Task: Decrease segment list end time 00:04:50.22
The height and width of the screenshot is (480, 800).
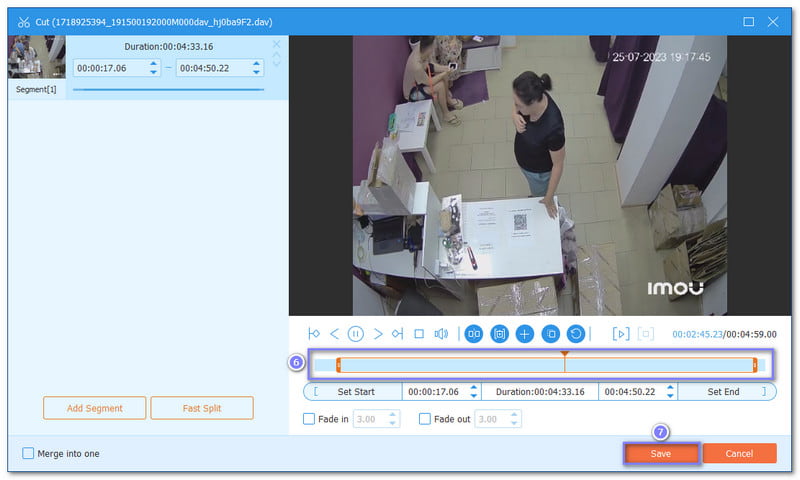Action: click(256, 72)
